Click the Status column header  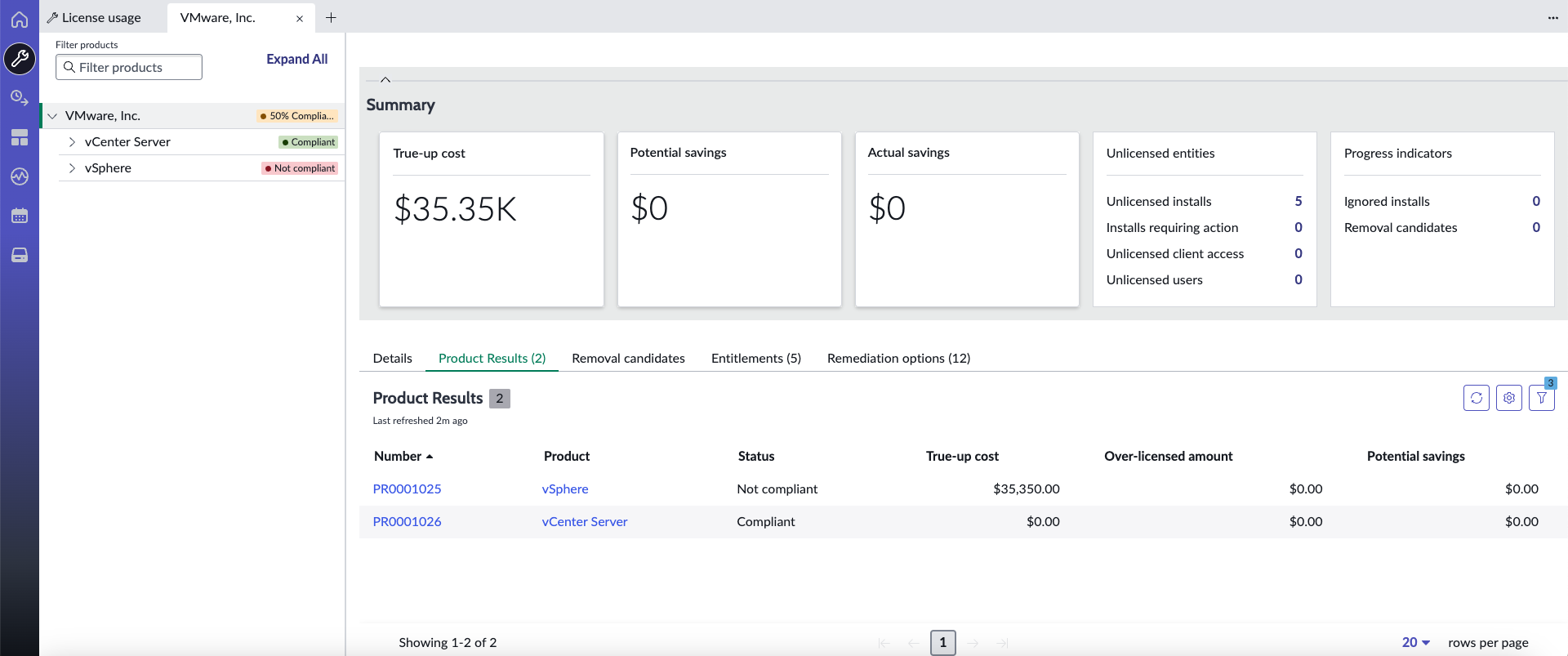click(756, 456)
